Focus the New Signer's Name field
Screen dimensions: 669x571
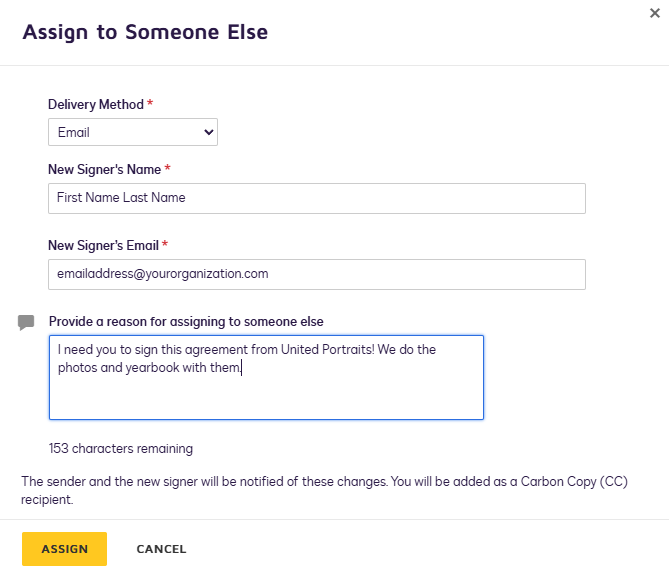click(316, 198)
